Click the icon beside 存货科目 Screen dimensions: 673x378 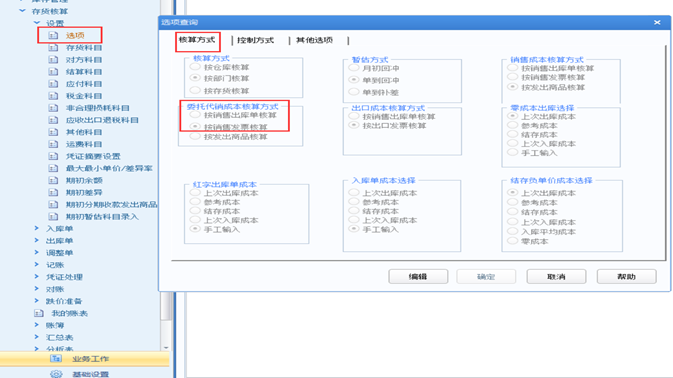[53, 48]
